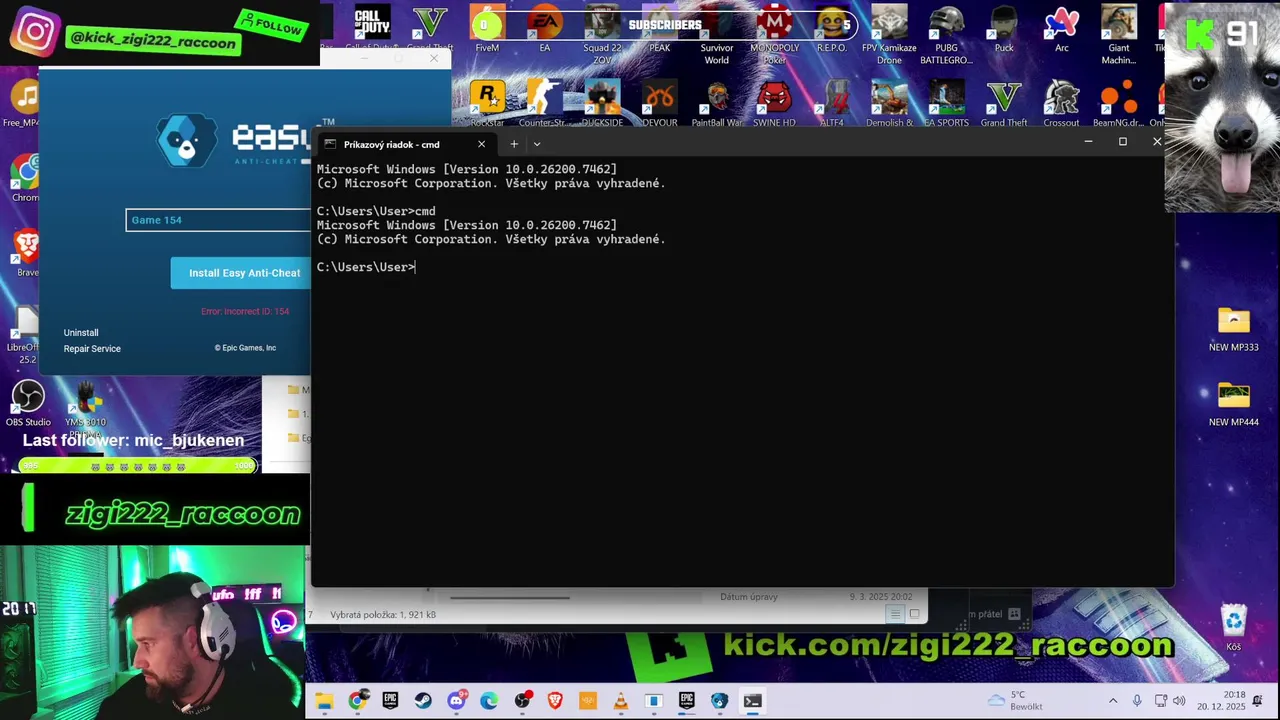1280x720 pixels.
Task: Select the Counter-Strike desktop shortcut
Action: pyautogui.click(x=544, y=103)
